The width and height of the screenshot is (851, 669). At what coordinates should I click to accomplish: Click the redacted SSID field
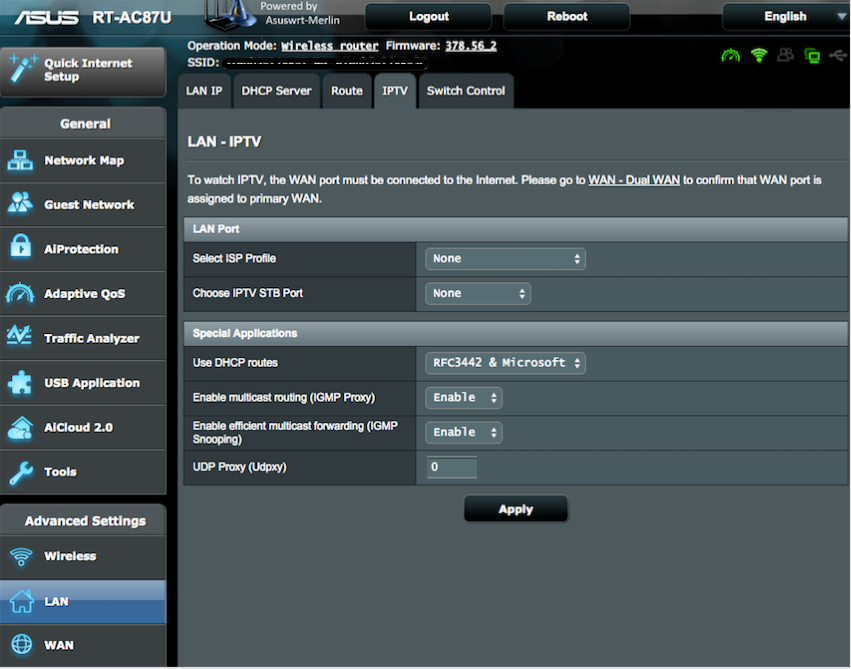tap(325, 63)
